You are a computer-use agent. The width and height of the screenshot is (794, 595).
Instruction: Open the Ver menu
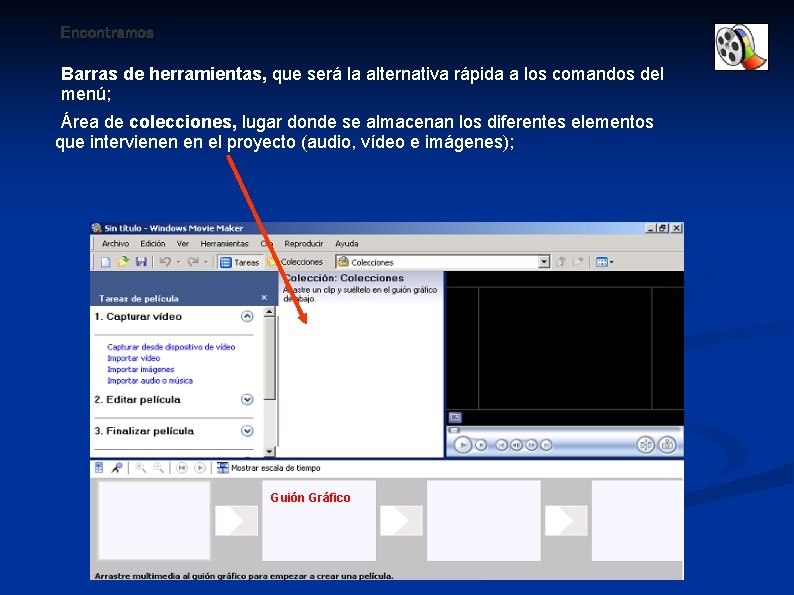pos(182,244)
